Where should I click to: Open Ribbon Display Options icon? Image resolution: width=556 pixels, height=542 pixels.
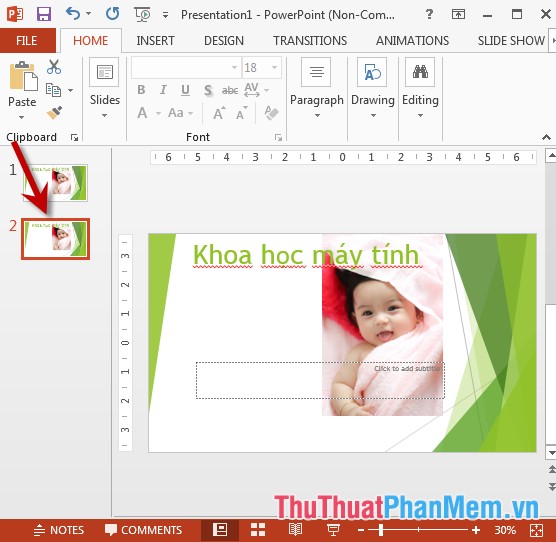click(458, 14)
